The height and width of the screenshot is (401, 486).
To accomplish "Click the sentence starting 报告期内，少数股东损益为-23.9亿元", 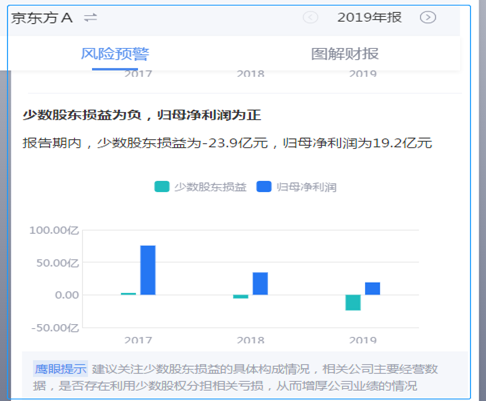I will coord(227,143).
